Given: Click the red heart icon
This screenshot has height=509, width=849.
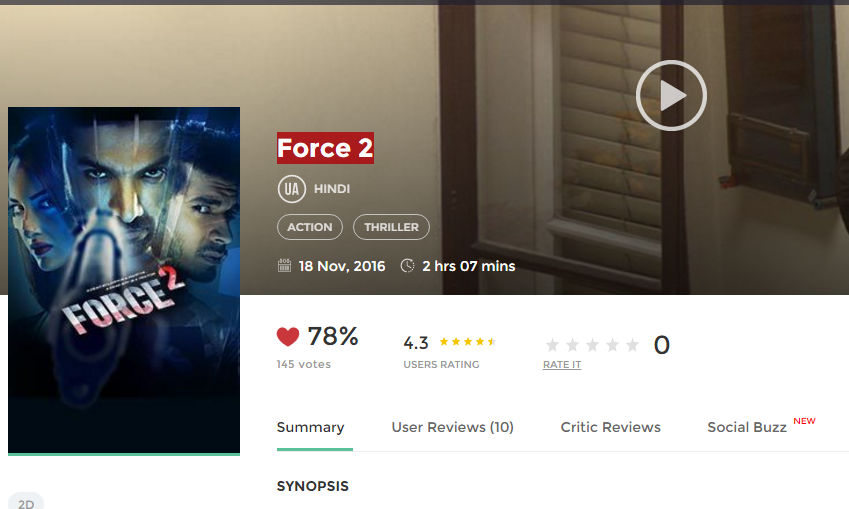Looking at the screenshot, I should coord(288,337).
